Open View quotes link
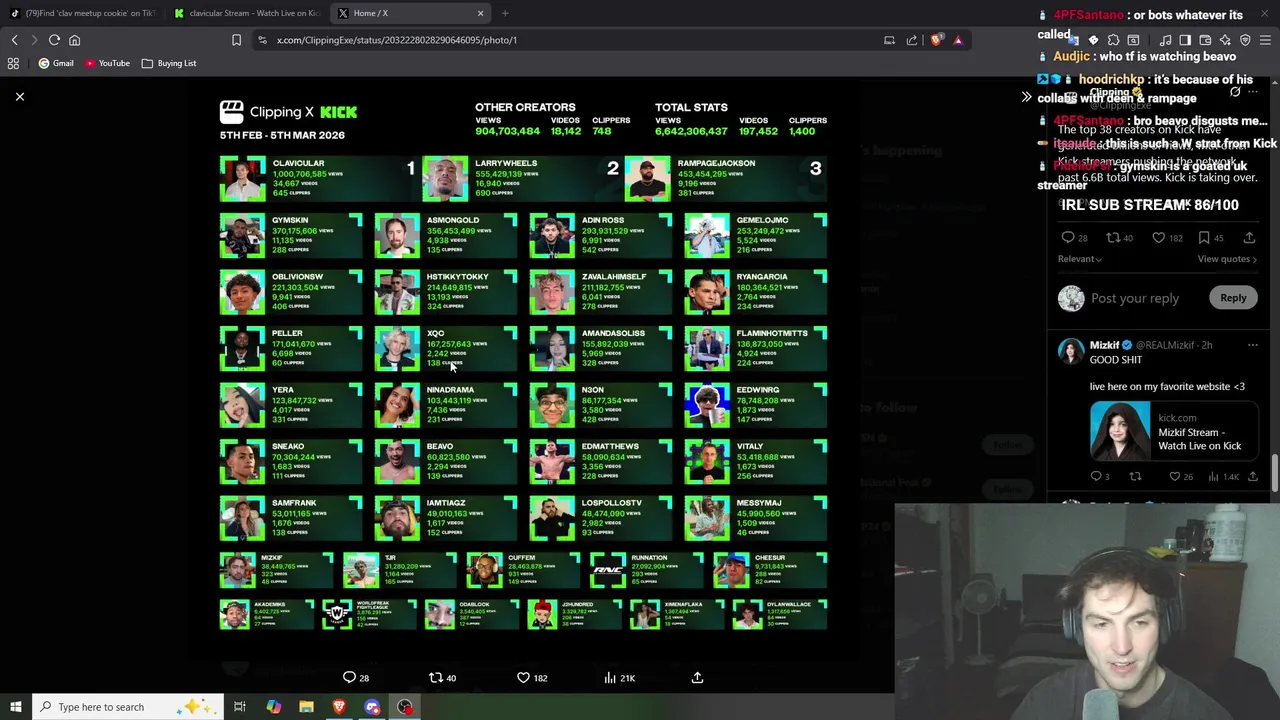The image size is (1280, 720). [x=1227, y=259]
